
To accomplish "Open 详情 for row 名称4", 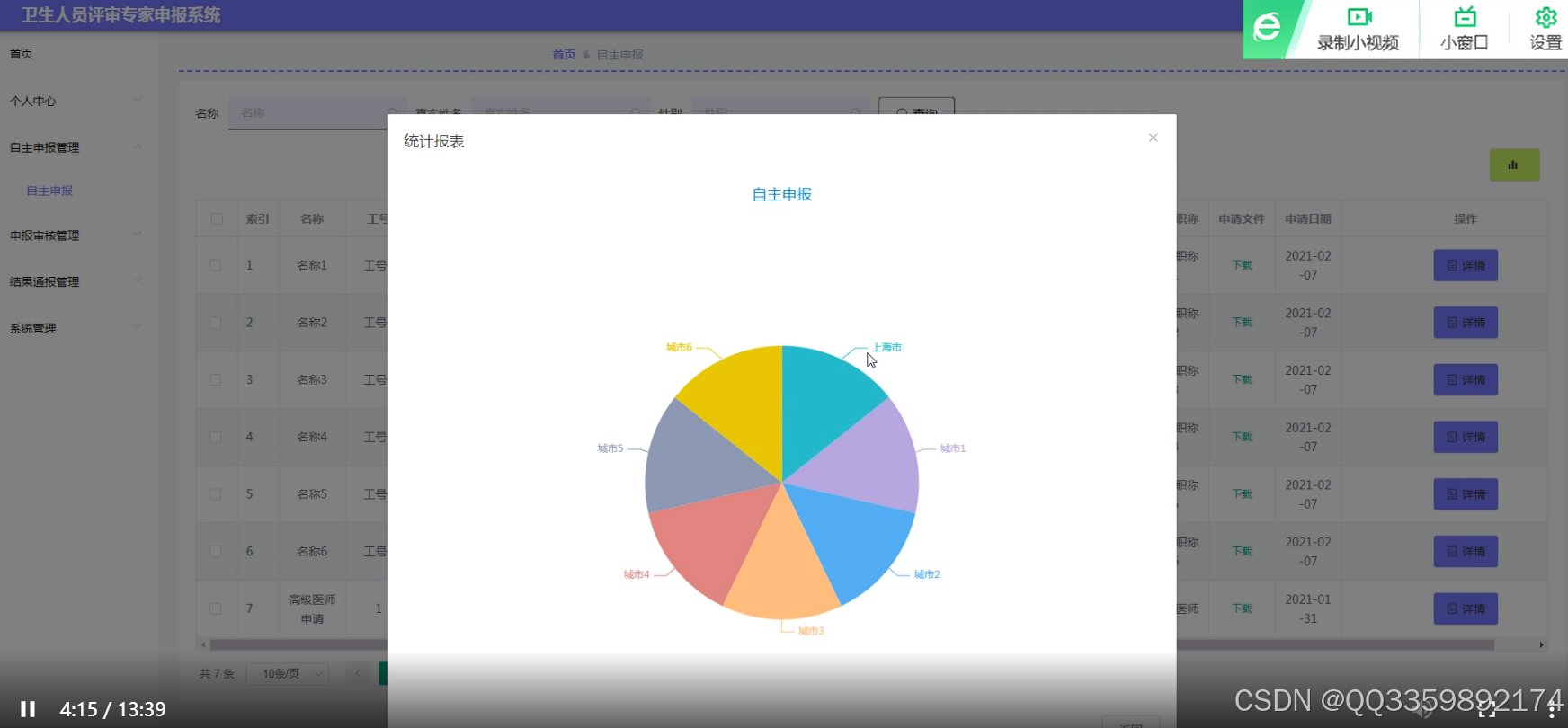I will click(1466, 437).
